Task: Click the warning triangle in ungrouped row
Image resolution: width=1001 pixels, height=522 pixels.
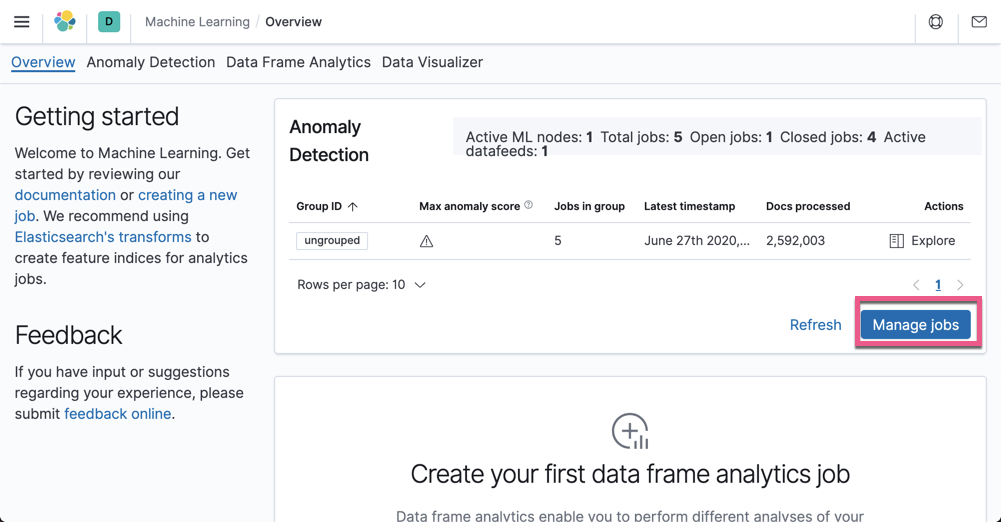Action: coord(426,241)
